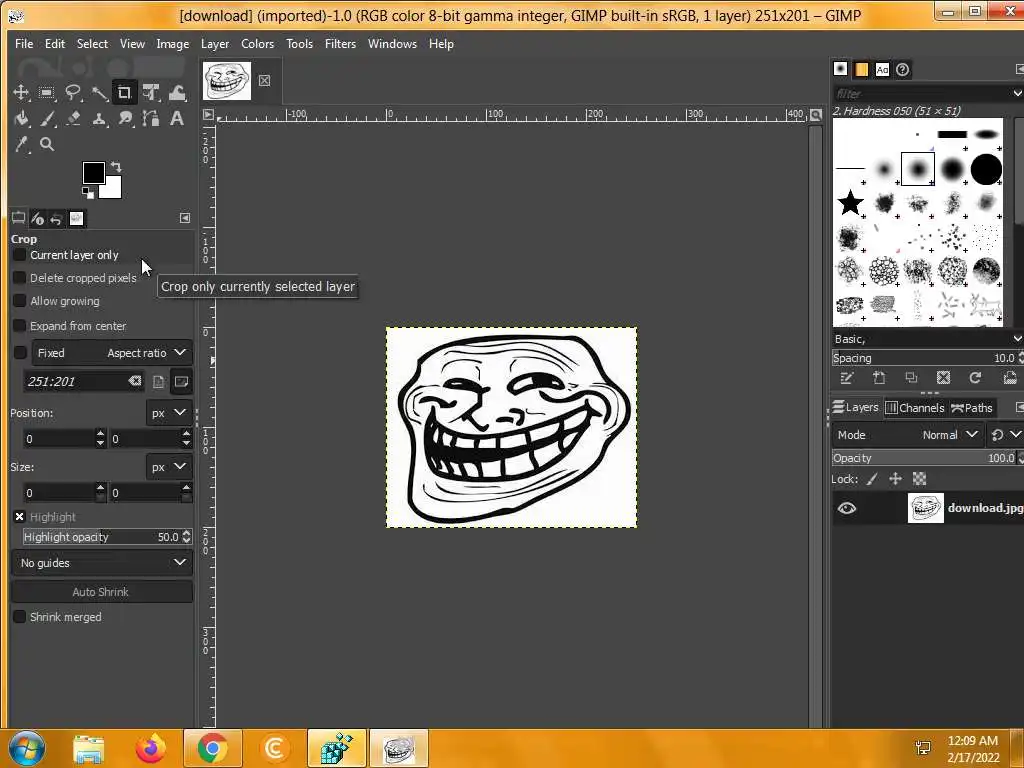The image size is (1024, 768).
Task: Select the Move tool
Action: pos(21,93)
